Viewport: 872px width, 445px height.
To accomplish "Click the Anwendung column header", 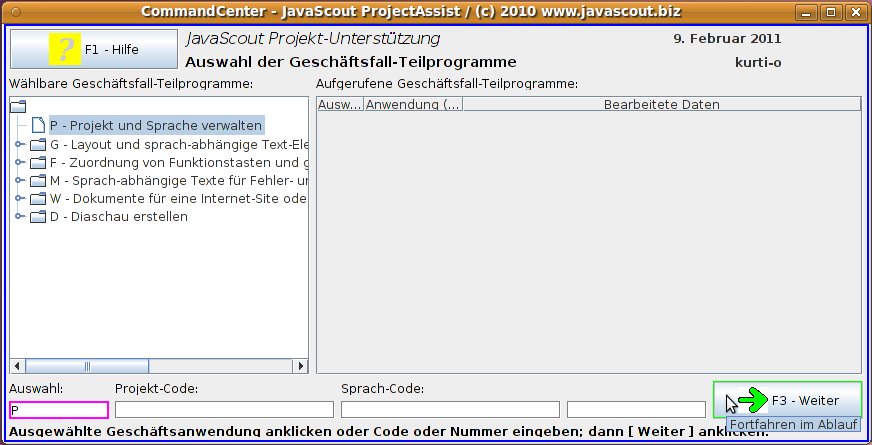I will pos(413,104).
